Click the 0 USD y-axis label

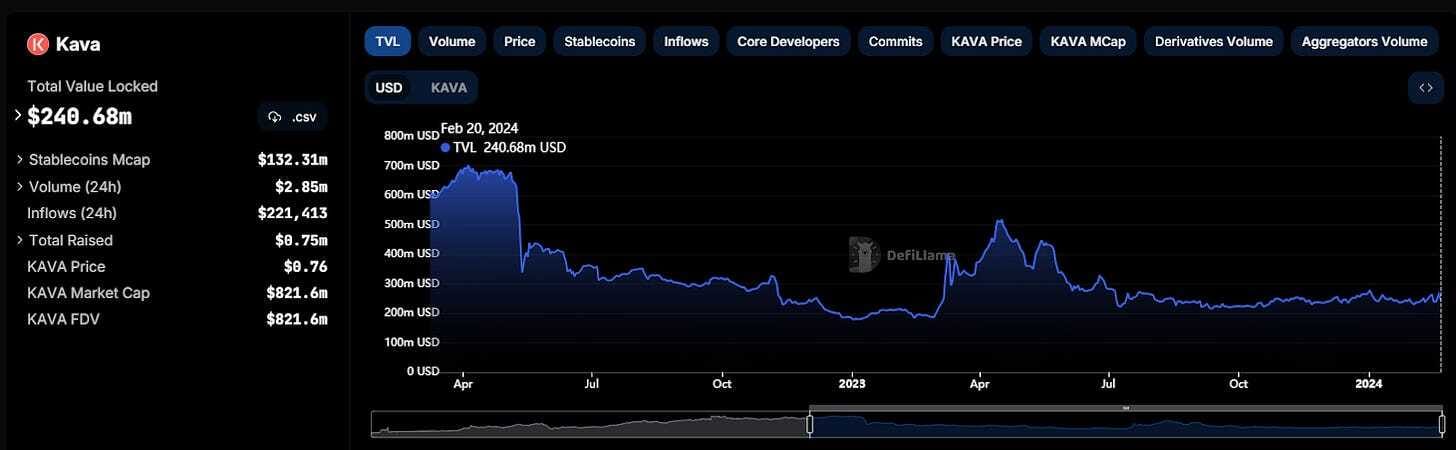click(421, 371)
